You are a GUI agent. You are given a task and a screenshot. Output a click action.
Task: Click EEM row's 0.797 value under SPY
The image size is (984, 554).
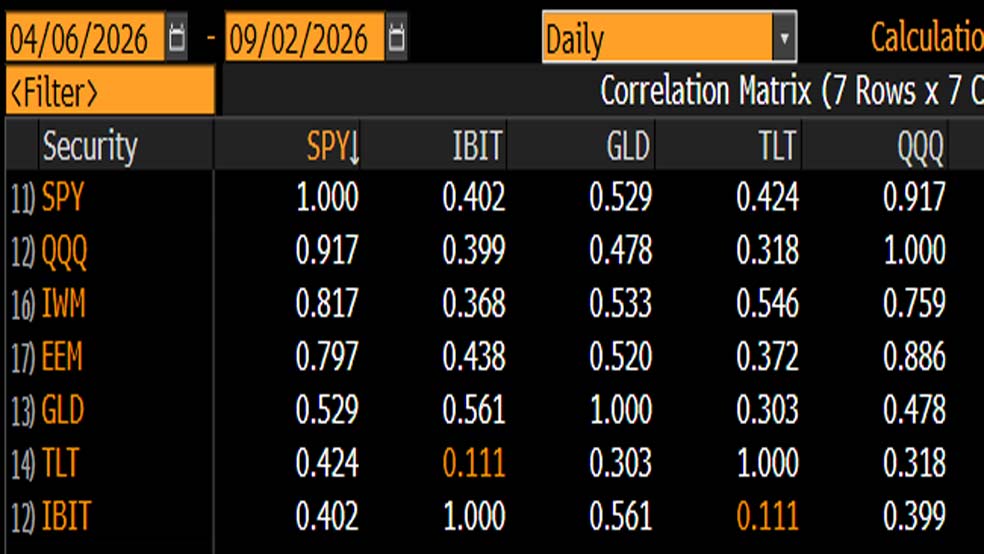coord(327,356)
